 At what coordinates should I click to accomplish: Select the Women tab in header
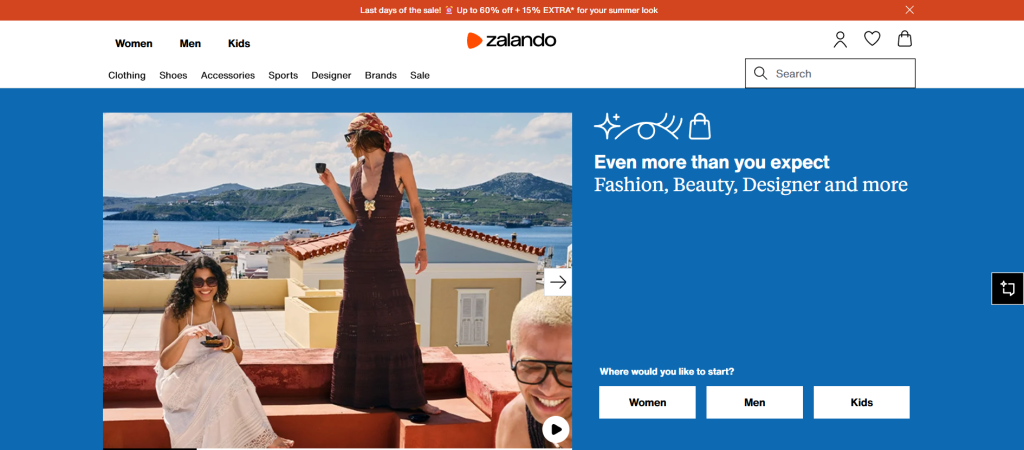pos(134,44)
